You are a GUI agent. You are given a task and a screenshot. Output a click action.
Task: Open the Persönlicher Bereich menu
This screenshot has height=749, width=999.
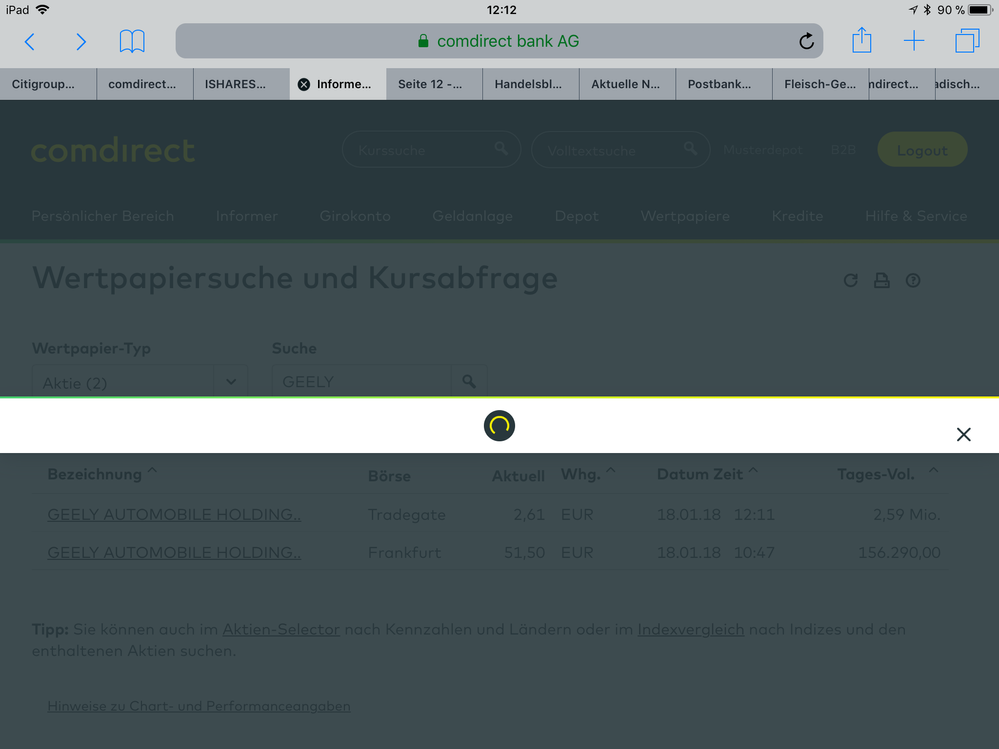[x=103, y=216]
